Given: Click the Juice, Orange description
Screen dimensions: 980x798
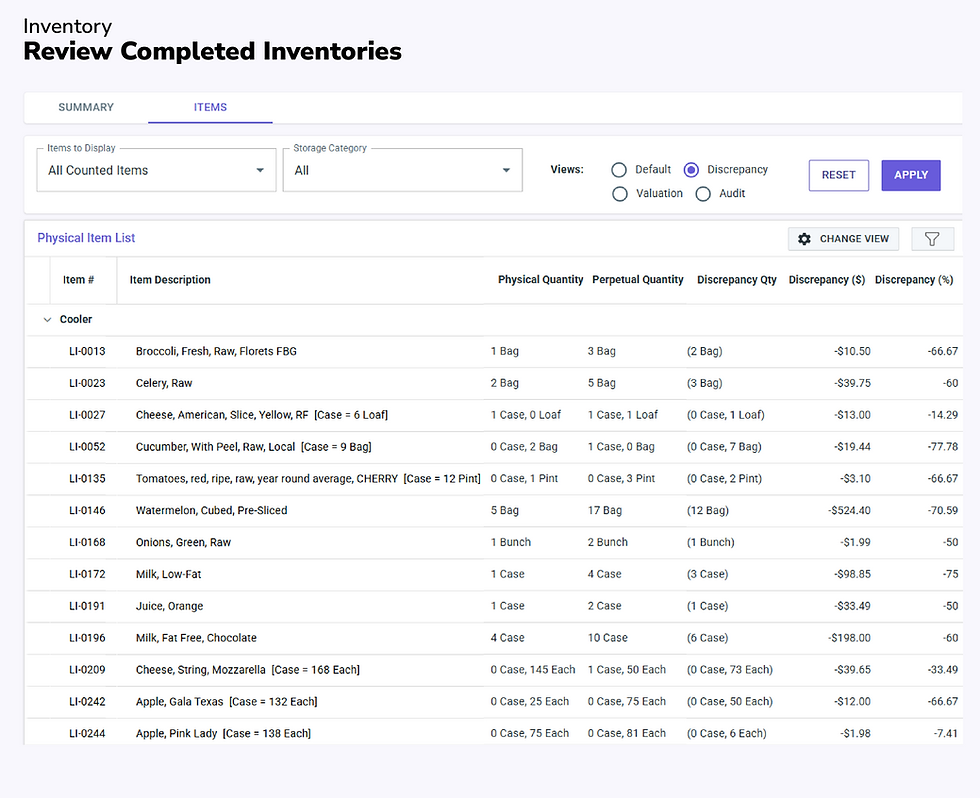Looking at the screenshot, I should coord(169,606).
